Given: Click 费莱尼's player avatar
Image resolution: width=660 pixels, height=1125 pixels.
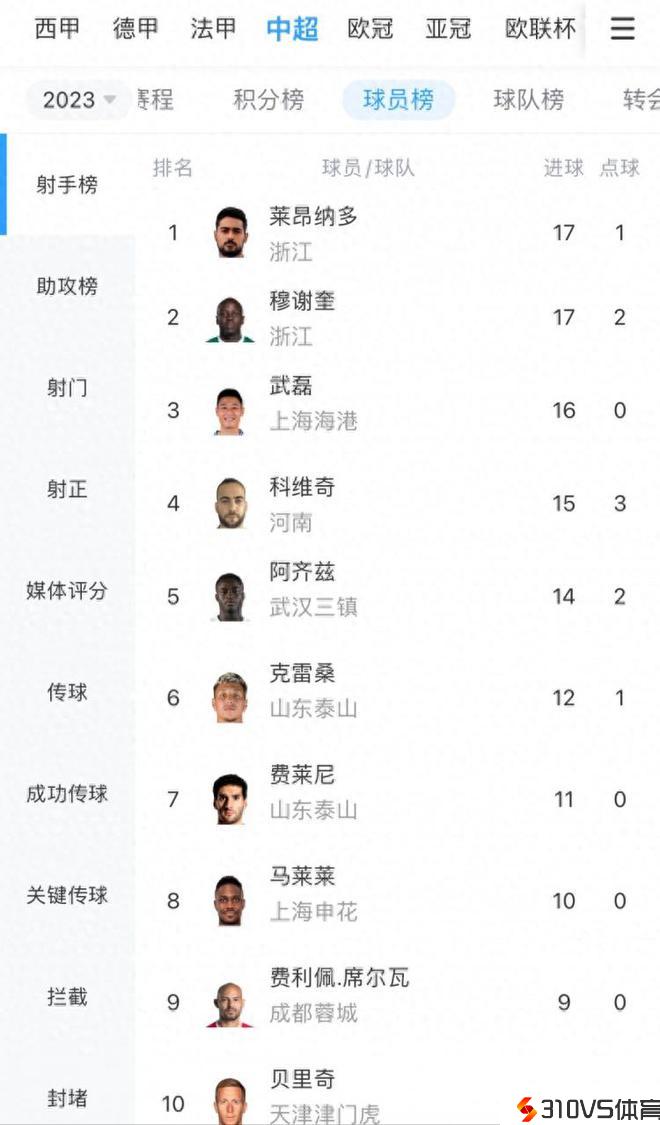Looking at the screenshot, I should [x=230, y=800].
